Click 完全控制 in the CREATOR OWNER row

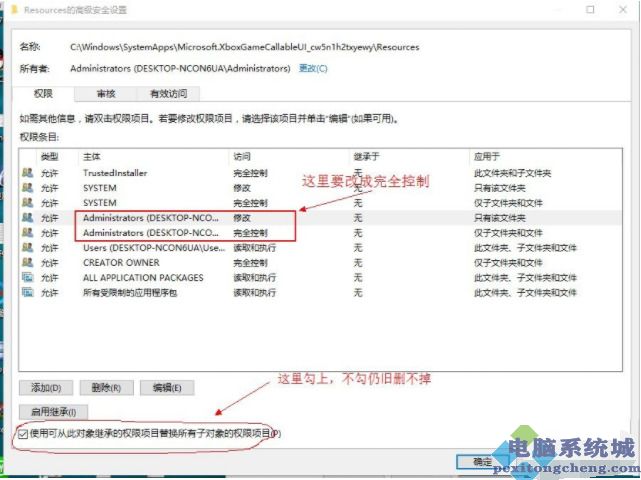coord(250,262)
